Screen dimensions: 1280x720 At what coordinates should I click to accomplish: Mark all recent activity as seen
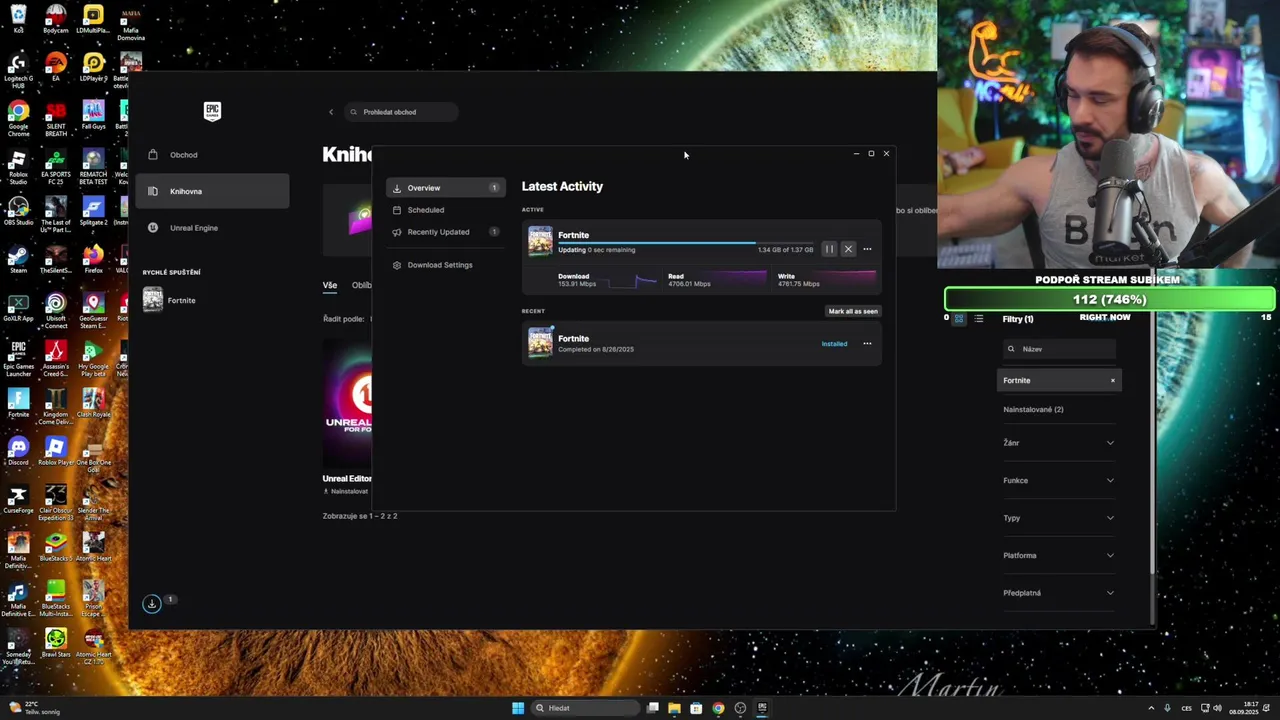[x=853, y=311]
